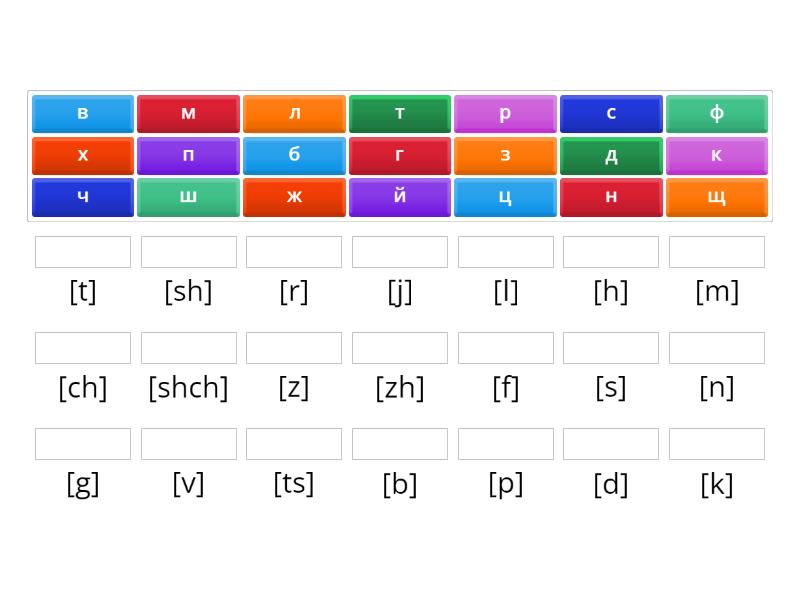Screen dimensions: 800x600
Task: Select the blue tile with letter в
Action: click(83, 113)
